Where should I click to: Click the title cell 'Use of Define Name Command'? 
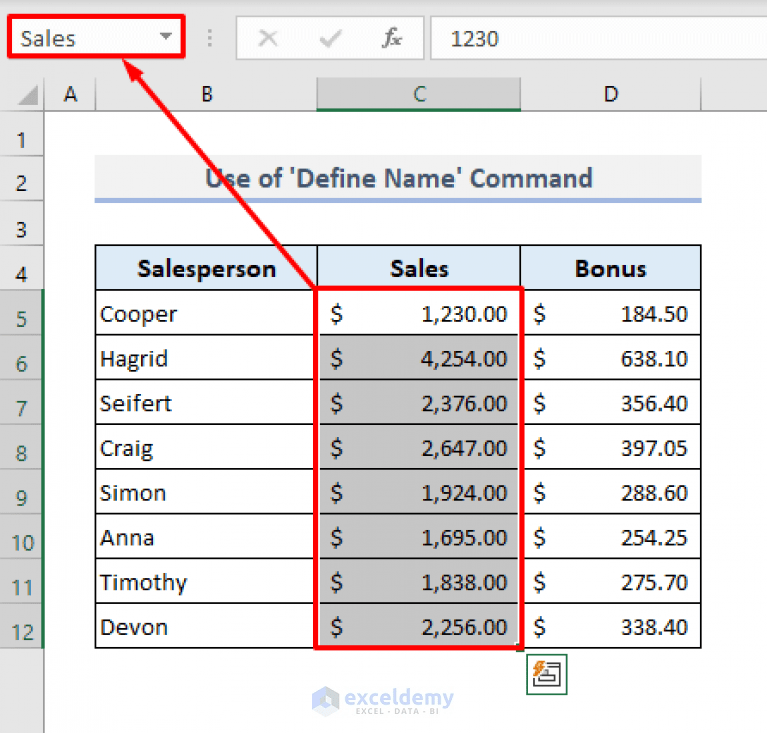click(398, 178)
